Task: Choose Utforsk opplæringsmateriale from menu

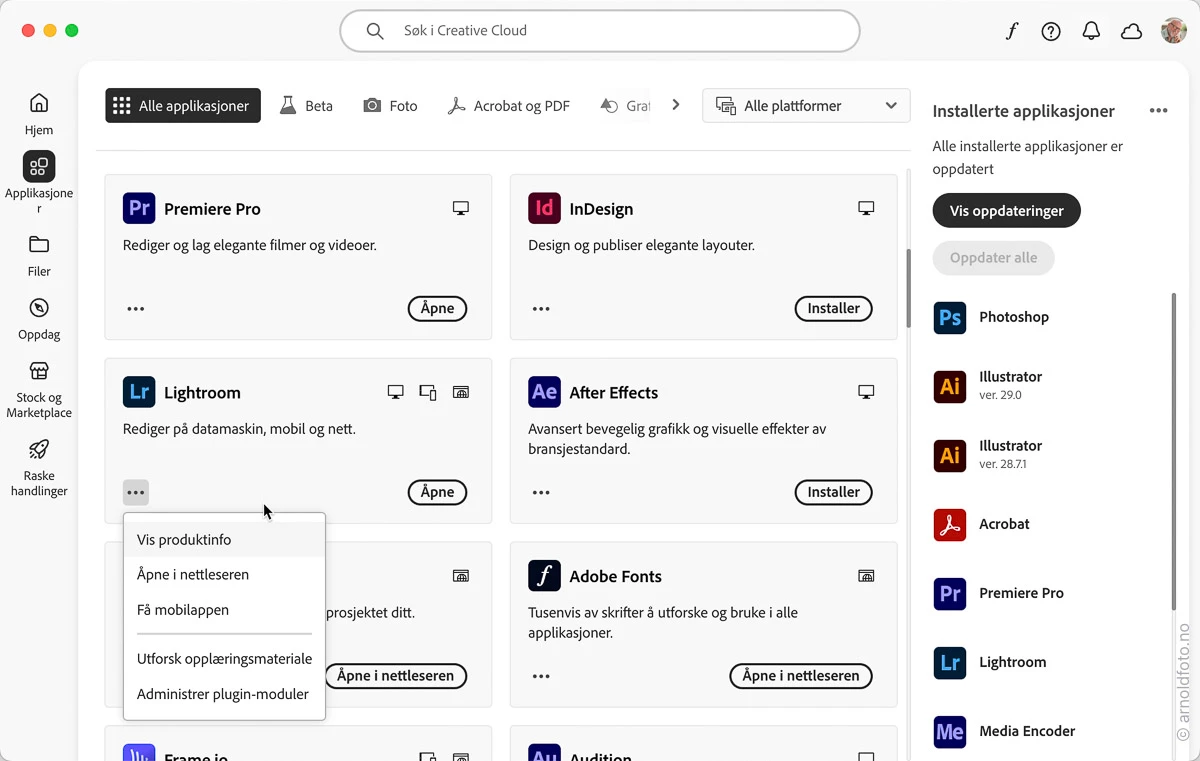Action: click(224, 659)
